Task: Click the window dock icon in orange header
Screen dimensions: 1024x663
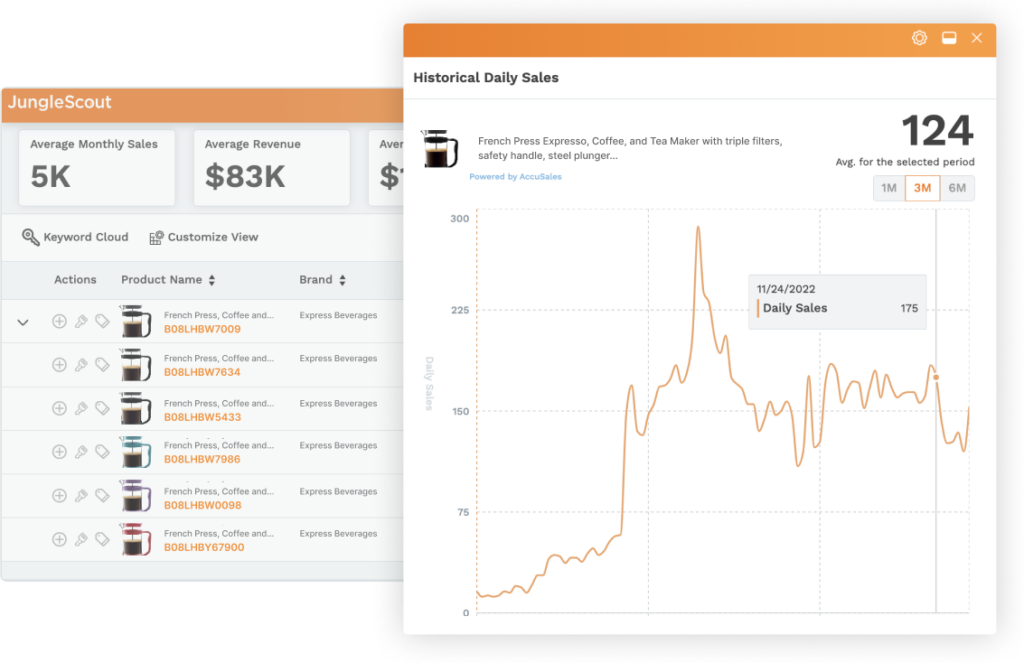Action: pyautogui.click(x=949, y=38)
